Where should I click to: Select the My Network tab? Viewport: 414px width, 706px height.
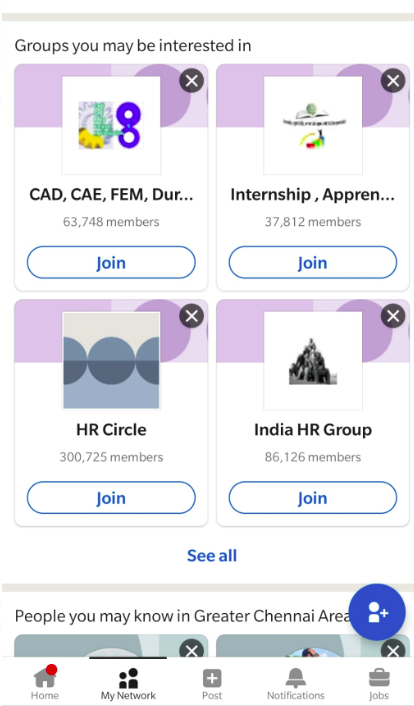(128, 683)
